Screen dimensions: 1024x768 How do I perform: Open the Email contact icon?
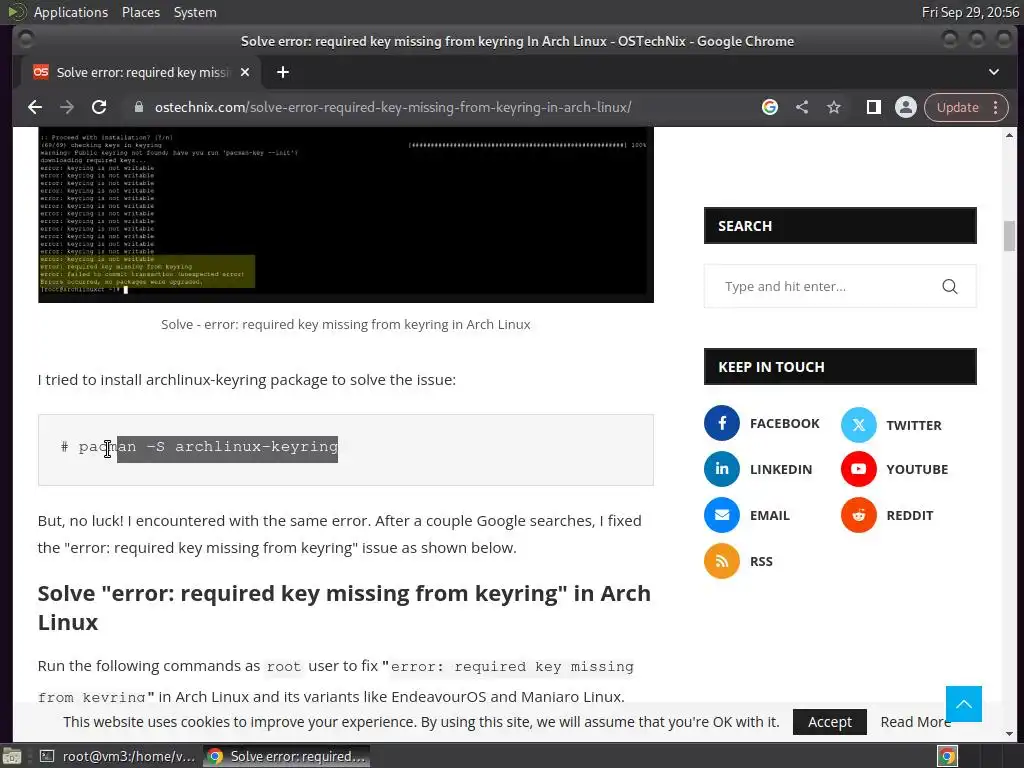(722, 515)
